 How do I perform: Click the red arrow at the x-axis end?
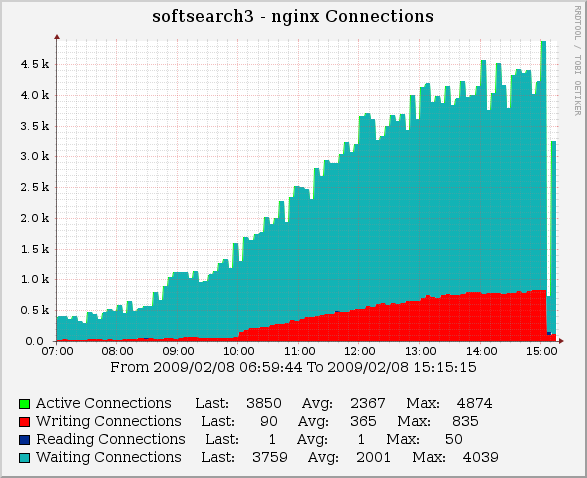coord(561,341)
